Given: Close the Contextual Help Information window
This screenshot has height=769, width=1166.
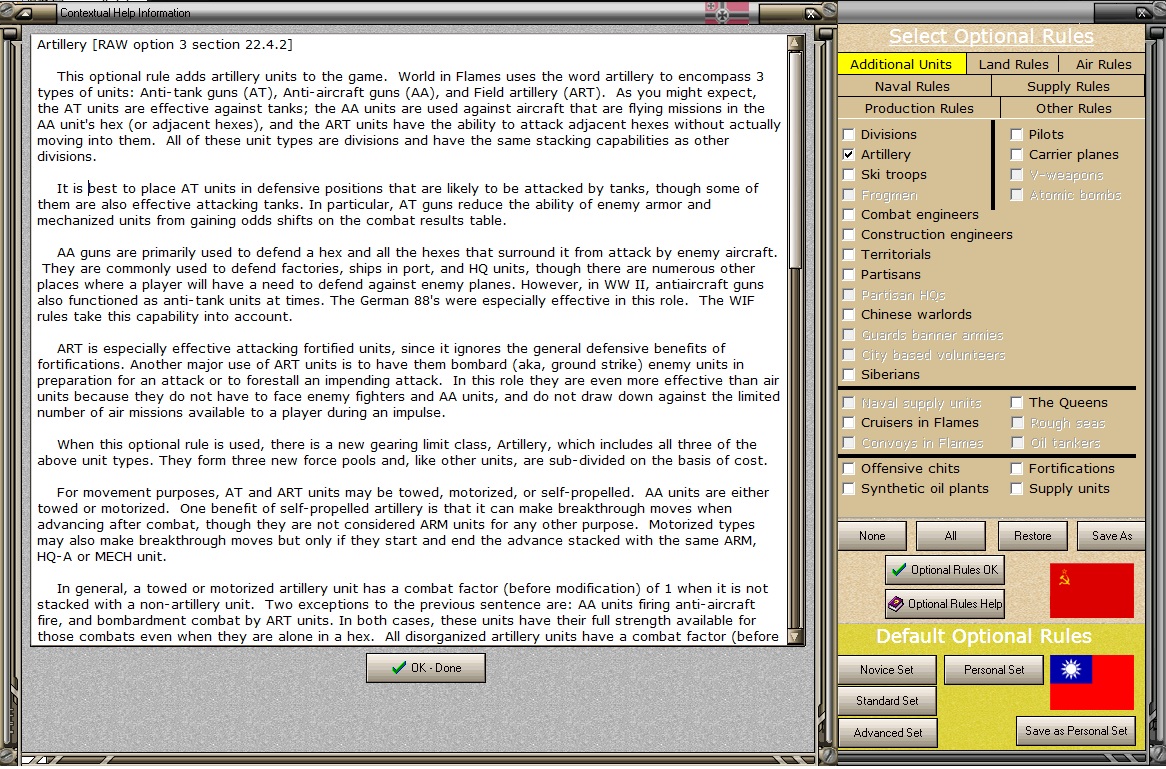Looking at the screenshot, I should click(x=811, y=13).
